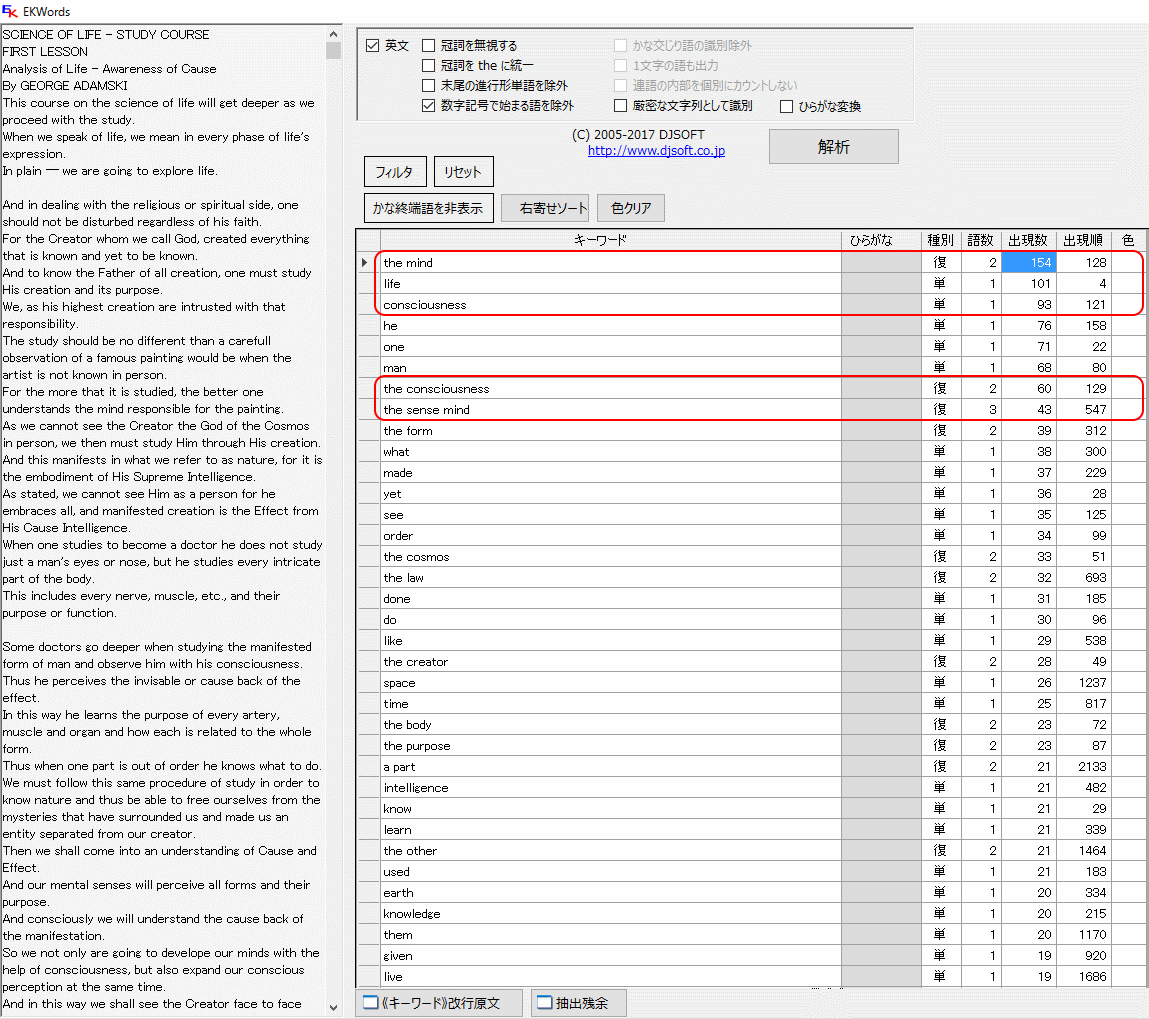
Task: Sort by 種別 column header
Action: coord(940,240)
